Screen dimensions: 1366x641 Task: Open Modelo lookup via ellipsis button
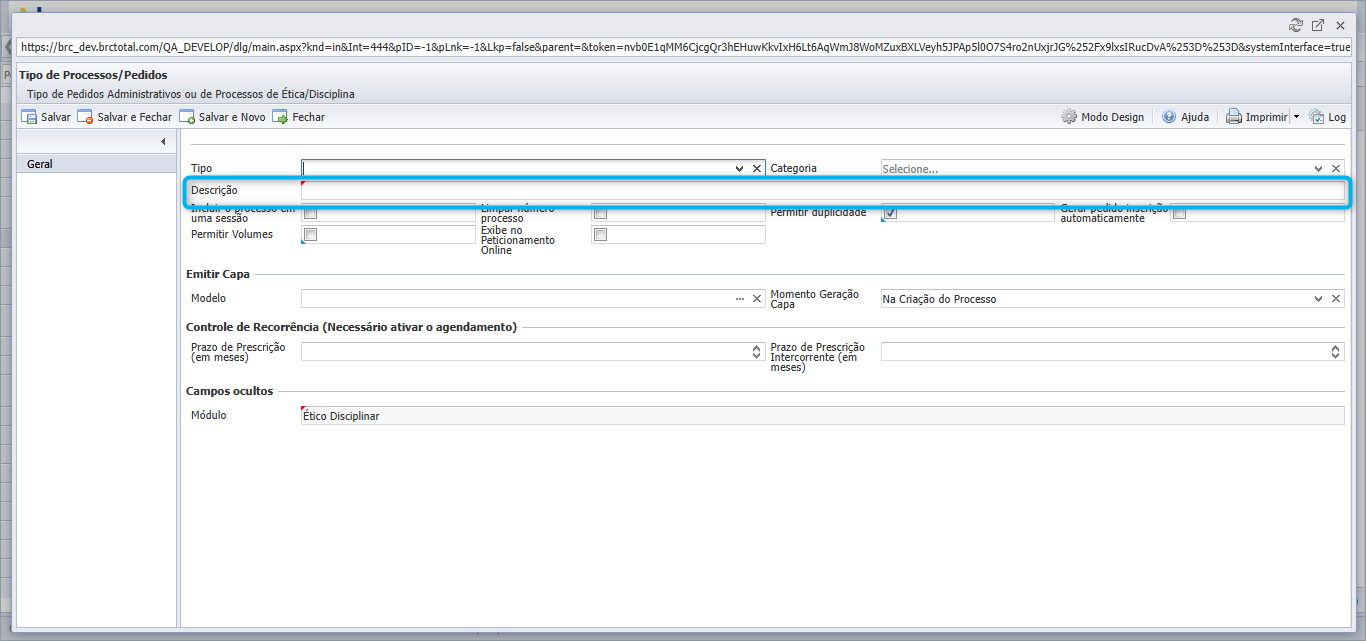[740, 299]
